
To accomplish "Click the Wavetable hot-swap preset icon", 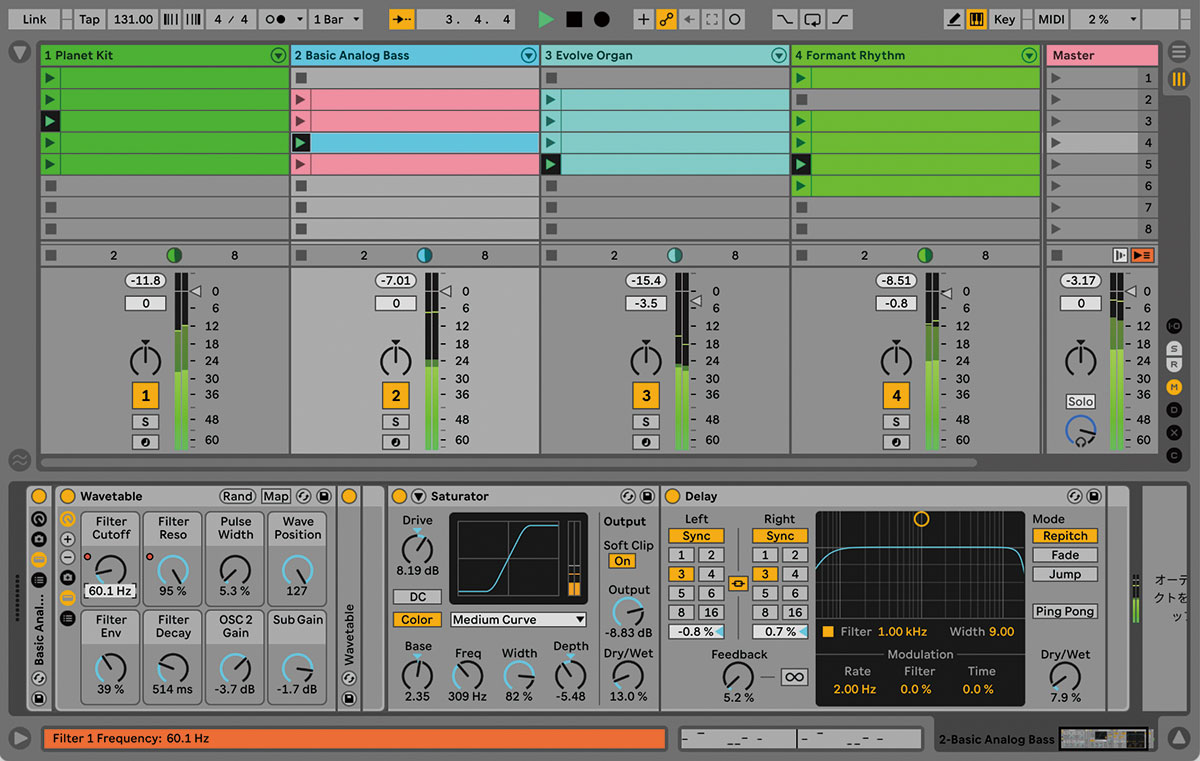I will point(304,496).
